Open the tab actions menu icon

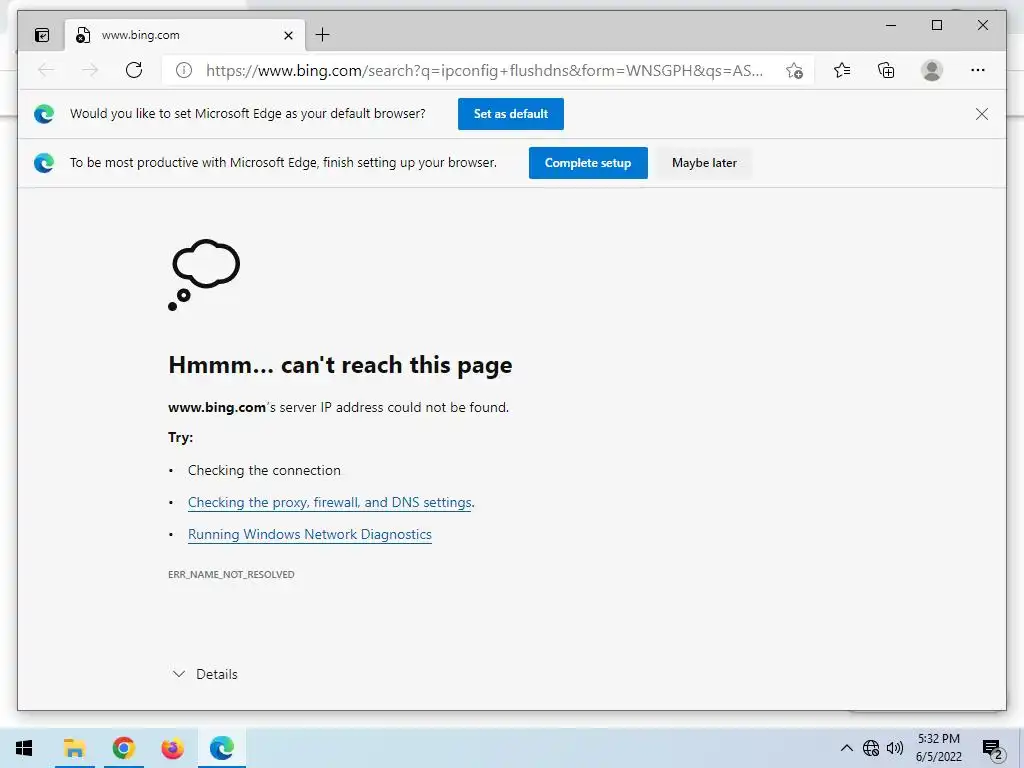[42, 35]
